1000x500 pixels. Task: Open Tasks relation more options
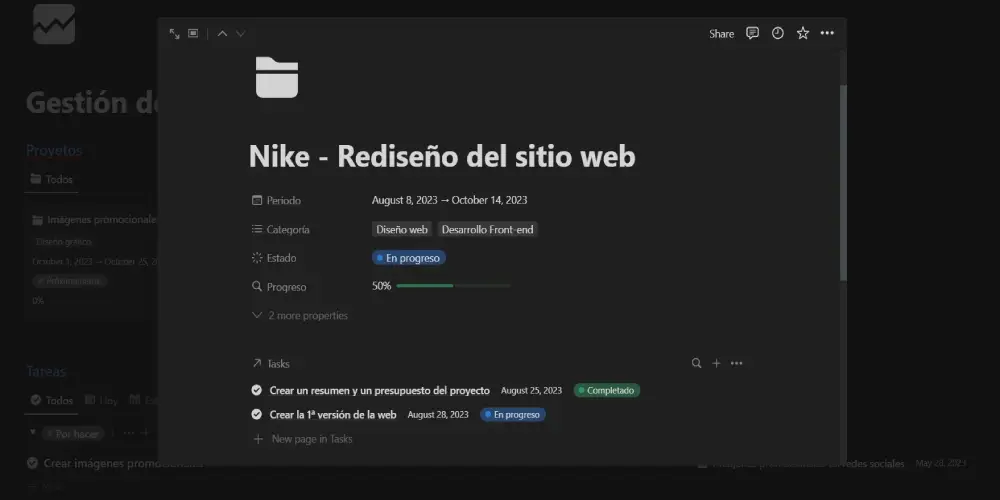pyautogui.click(x=737, y=363)
